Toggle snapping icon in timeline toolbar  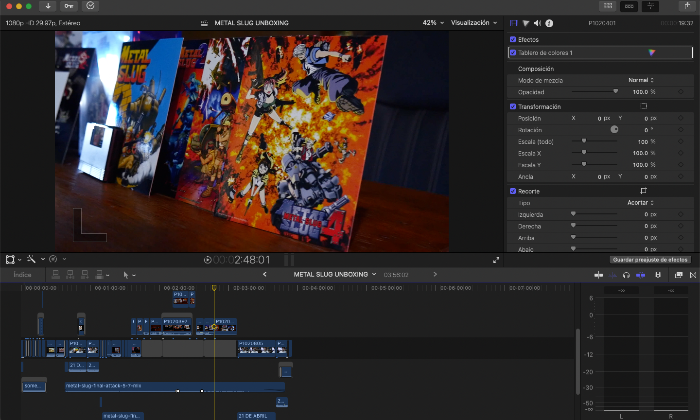641,275
